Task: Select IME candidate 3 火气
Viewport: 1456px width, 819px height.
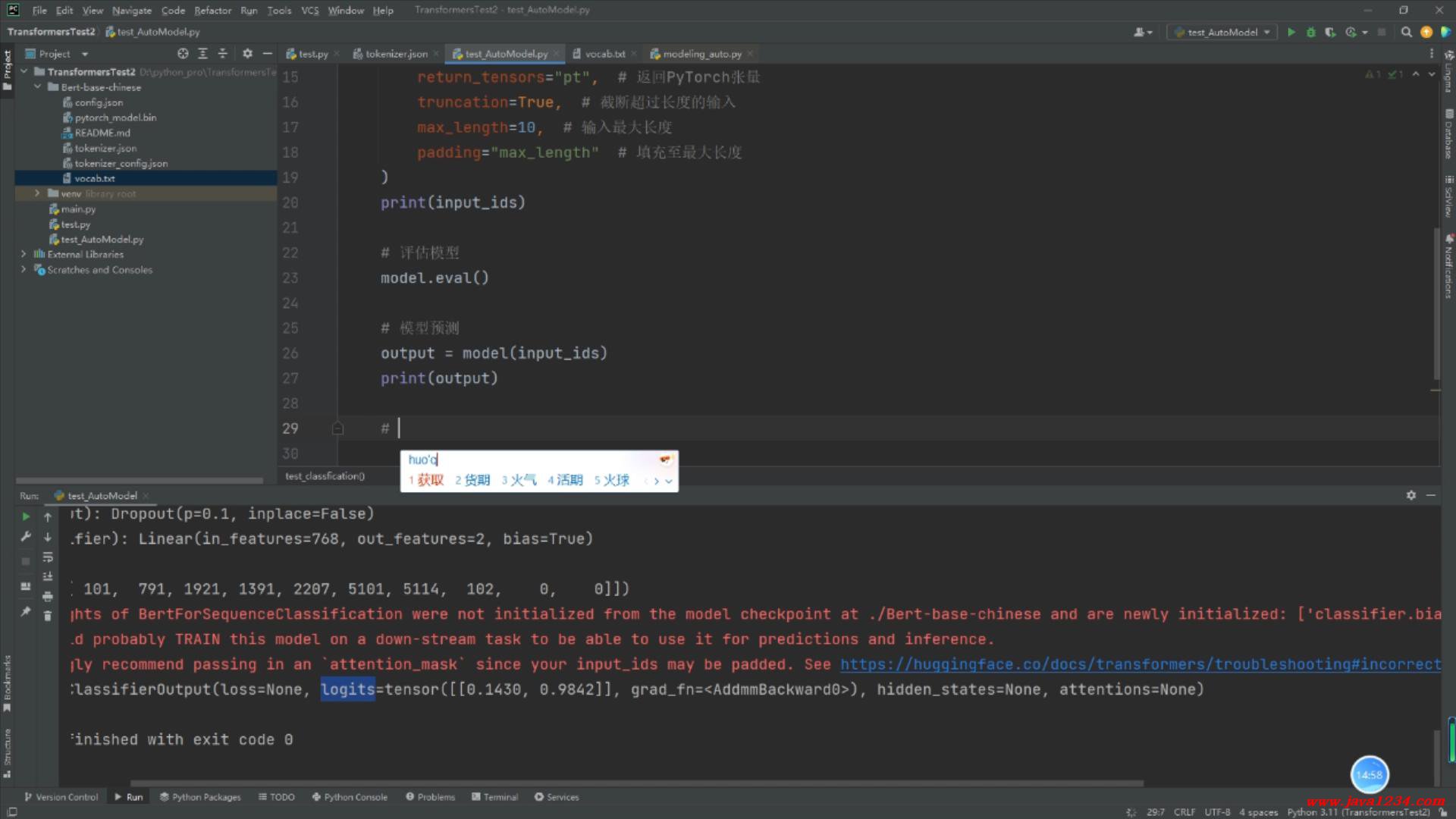Action: tap(519, 480)
